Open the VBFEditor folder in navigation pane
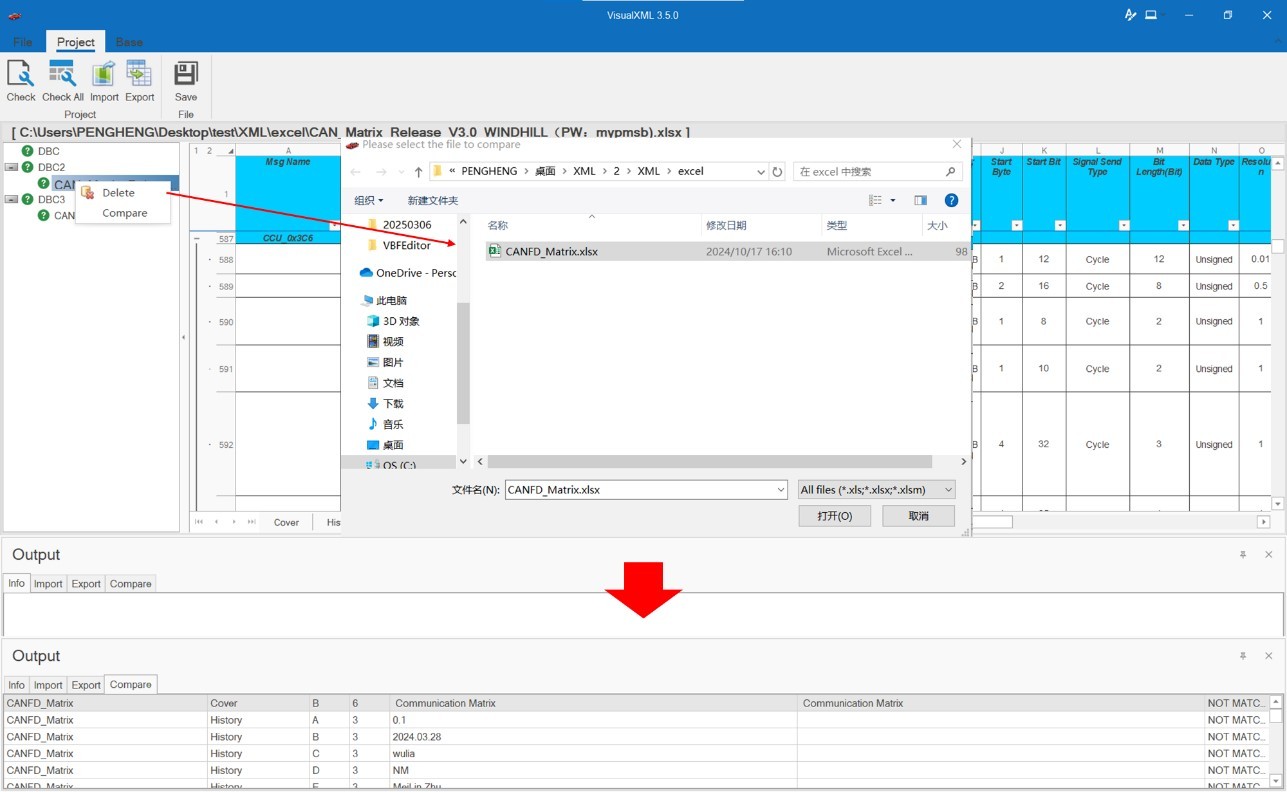Image resolution: width=1287 pixels, height=792 pixels. point(399,245)
